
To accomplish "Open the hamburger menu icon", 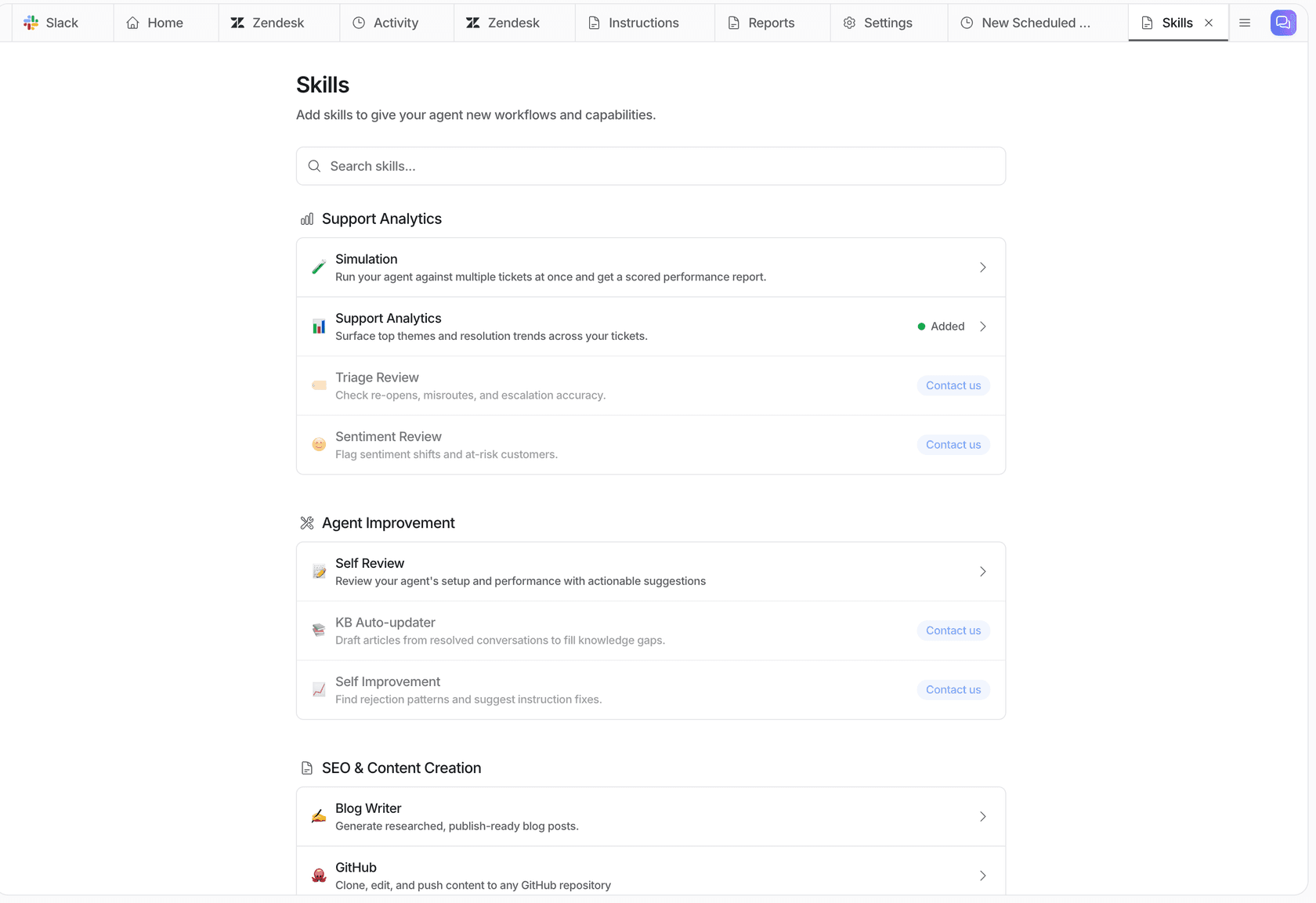I will (1245, 23).
